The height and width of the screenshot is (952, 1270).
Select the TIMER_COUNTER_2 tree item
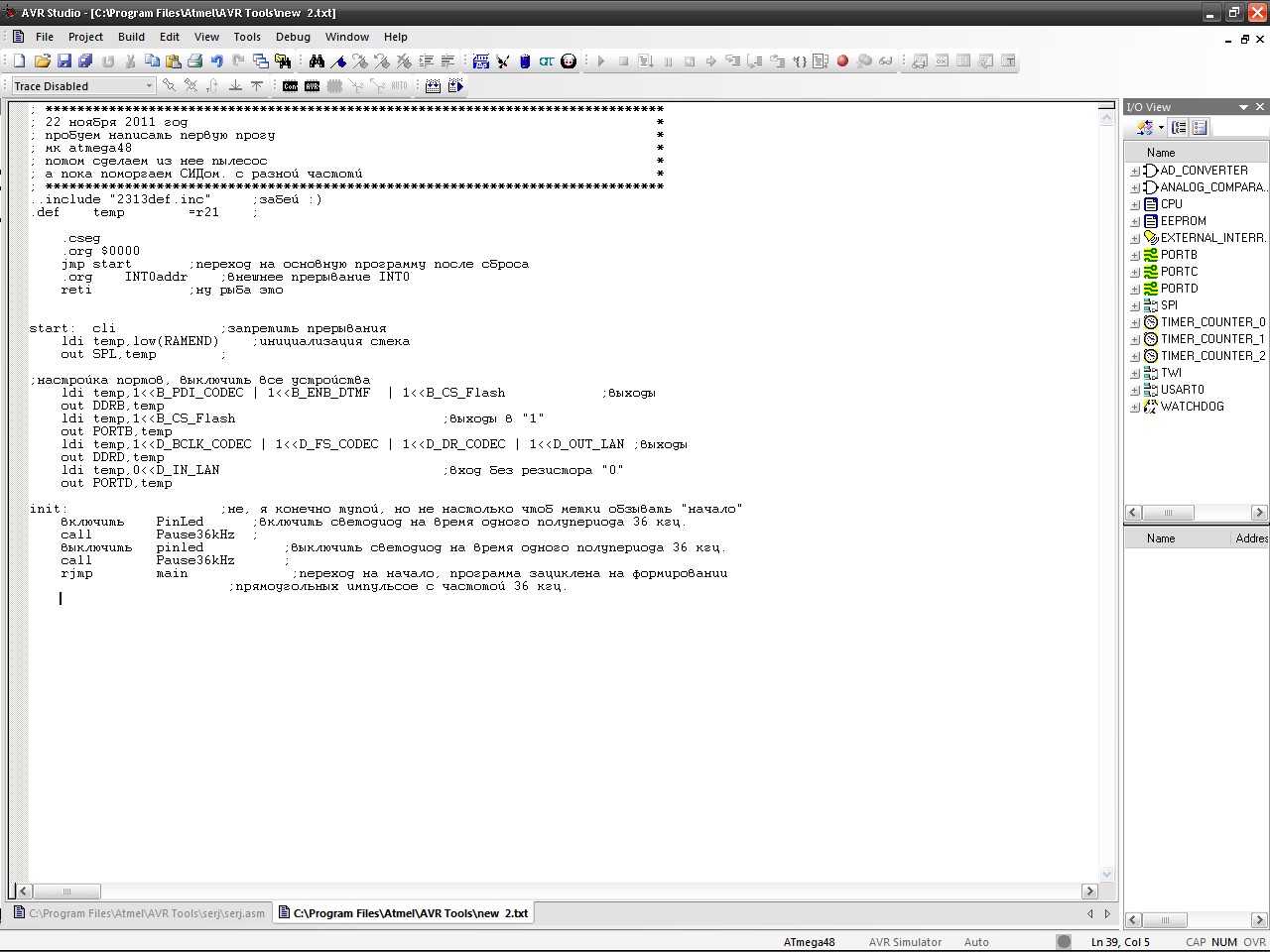click(x=1212, y=356)
